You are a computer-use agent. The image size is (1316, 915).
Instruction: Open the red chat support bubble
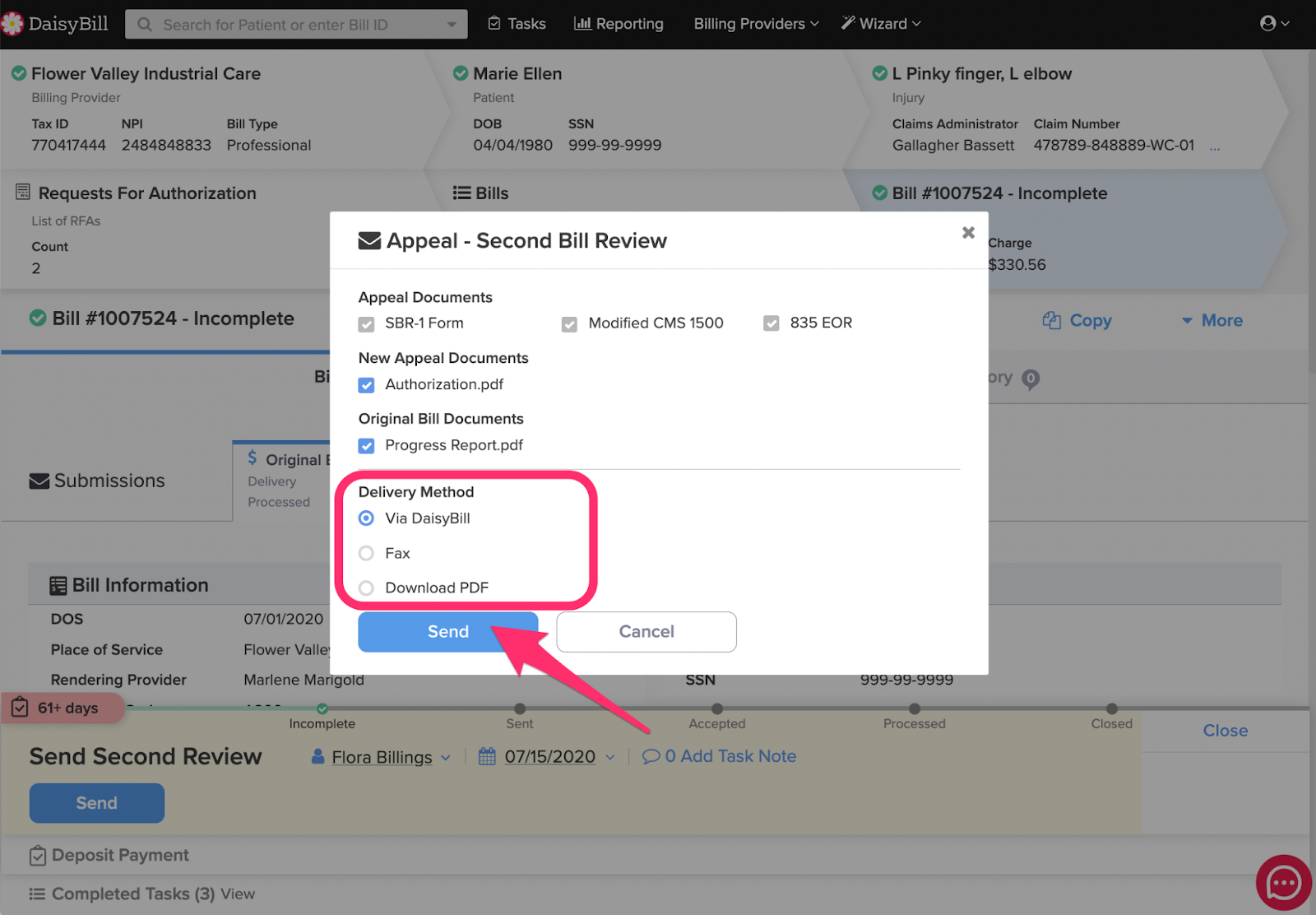(x=1283, y=883)
